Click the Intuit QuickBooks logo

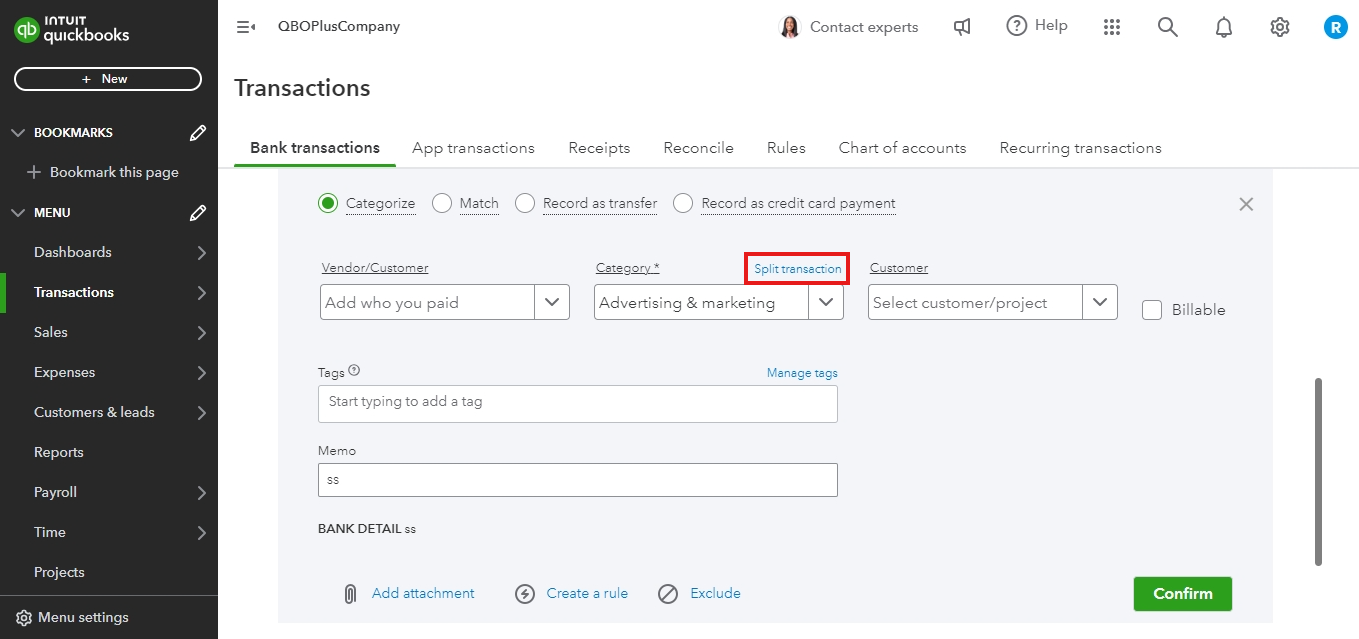[x=72, y=29]
